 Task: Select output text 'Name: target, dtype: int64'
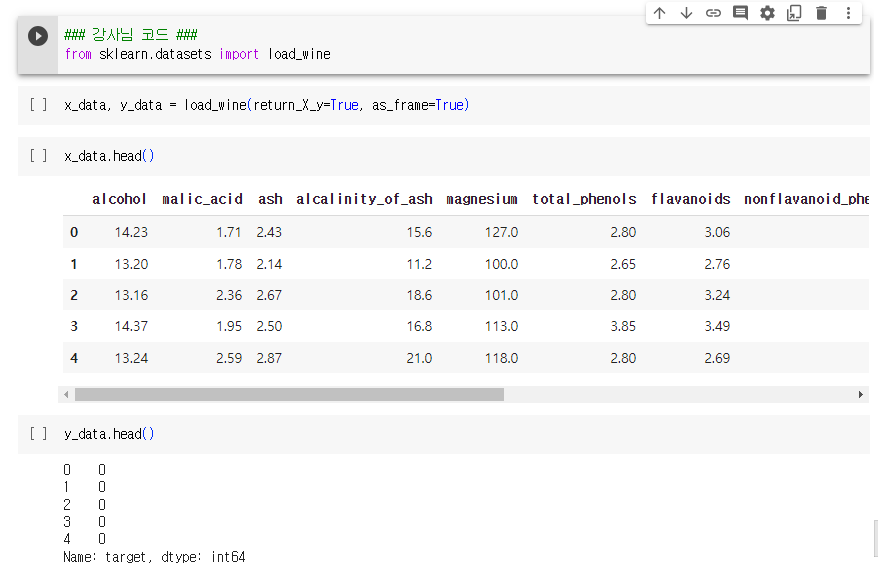coord(154,557)
